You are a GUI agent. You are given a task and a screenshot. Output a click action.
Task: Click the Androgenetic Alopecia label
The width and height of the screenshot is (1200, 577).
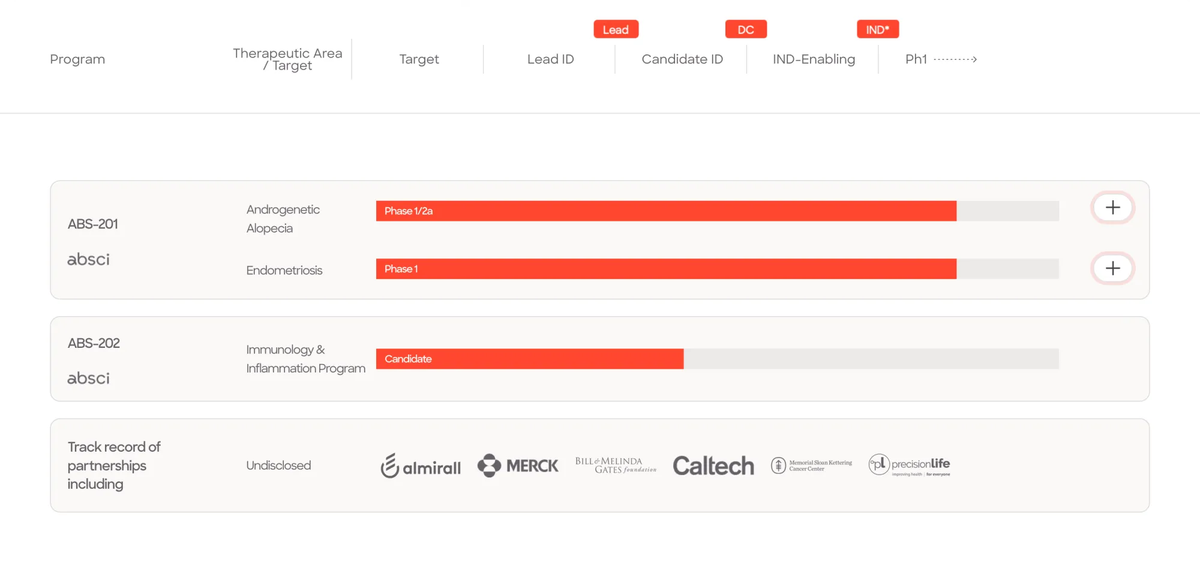(283, 219)
